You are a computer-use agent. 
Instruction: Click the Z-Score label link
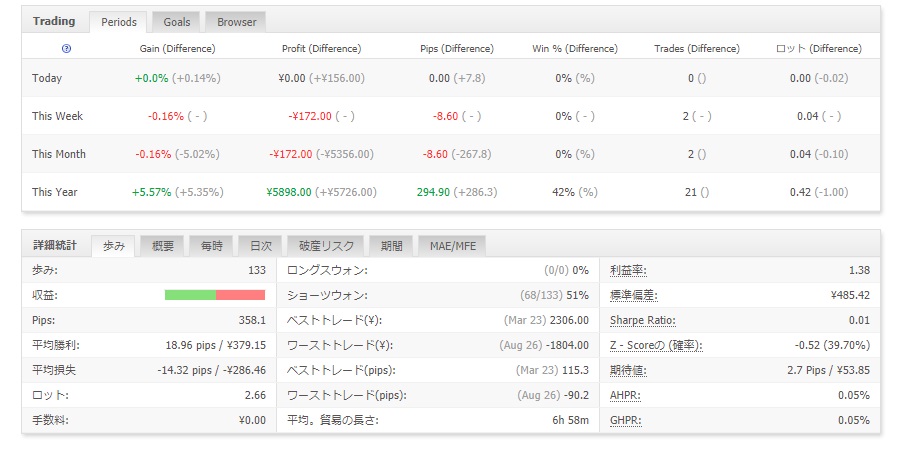pos(656,345)
